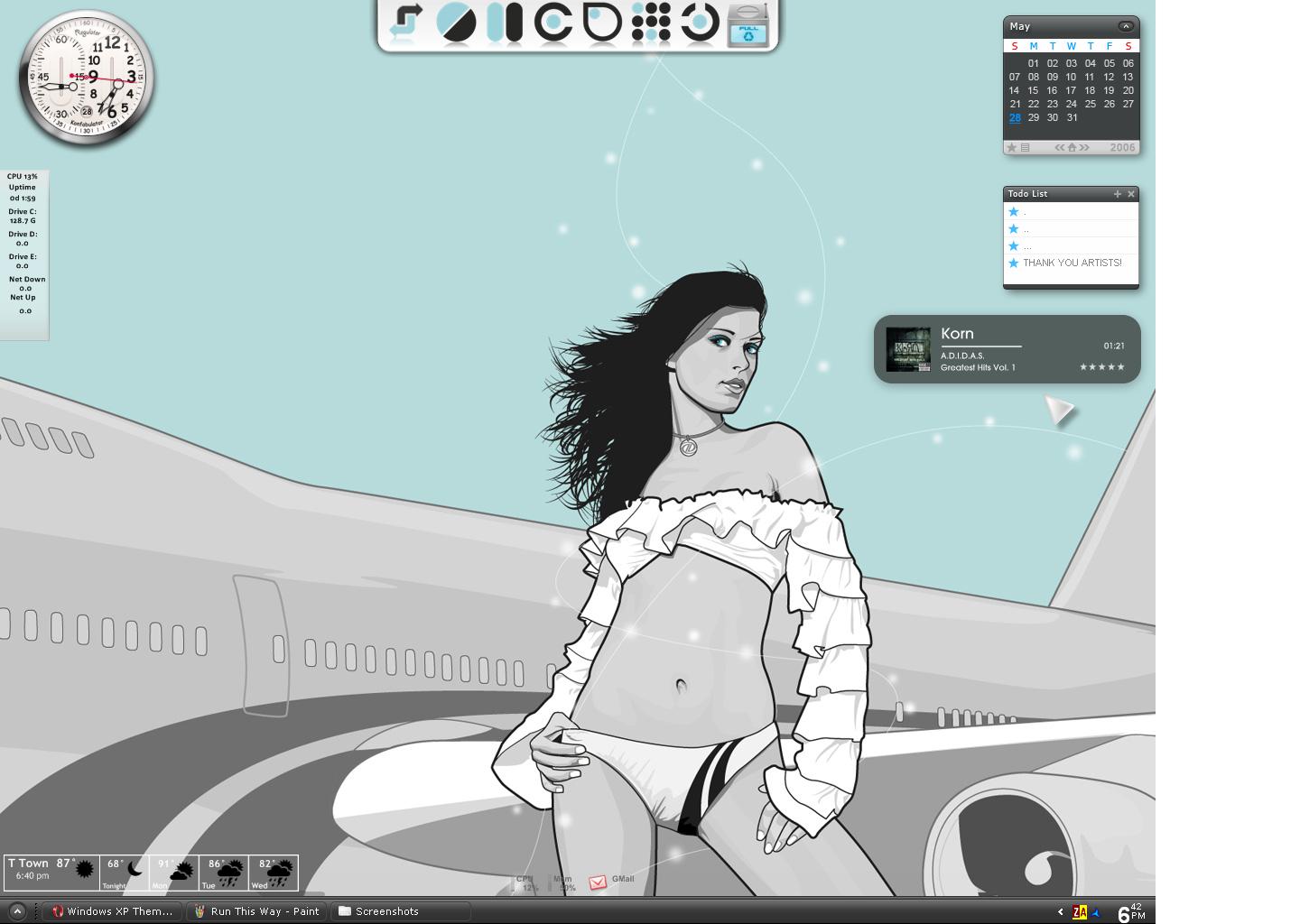Launch the half-blue half-black circle dock icon
The height and width of the screenshot is (924, 1300).
tap(456, 23)
